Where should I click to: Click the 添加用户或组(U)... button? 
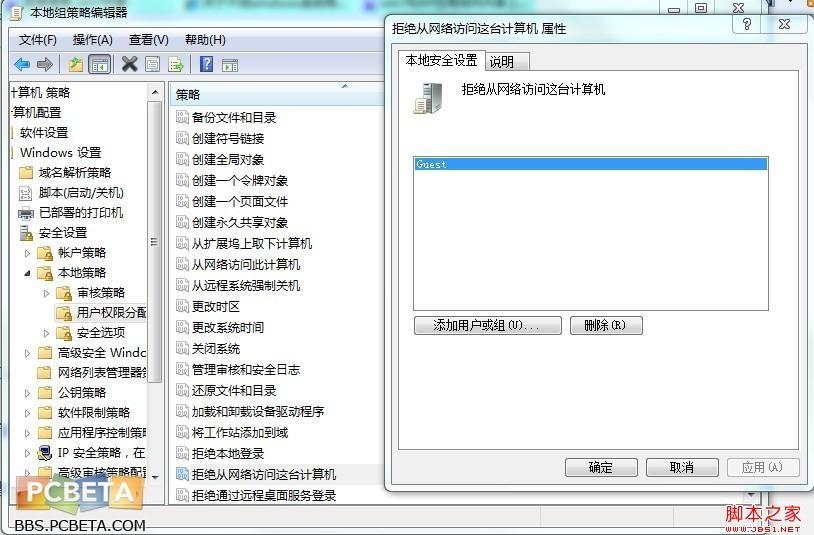coord(487,325)
